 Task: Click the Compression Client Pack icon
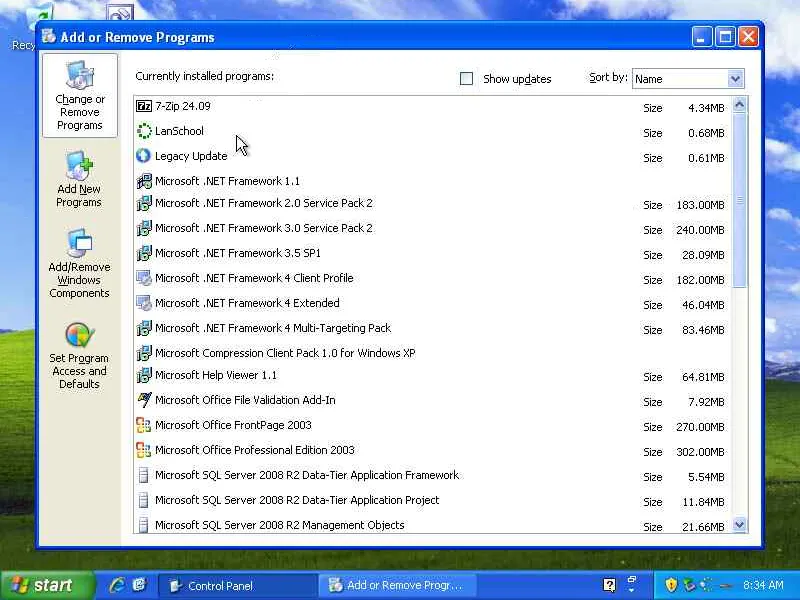click(144, 353)
